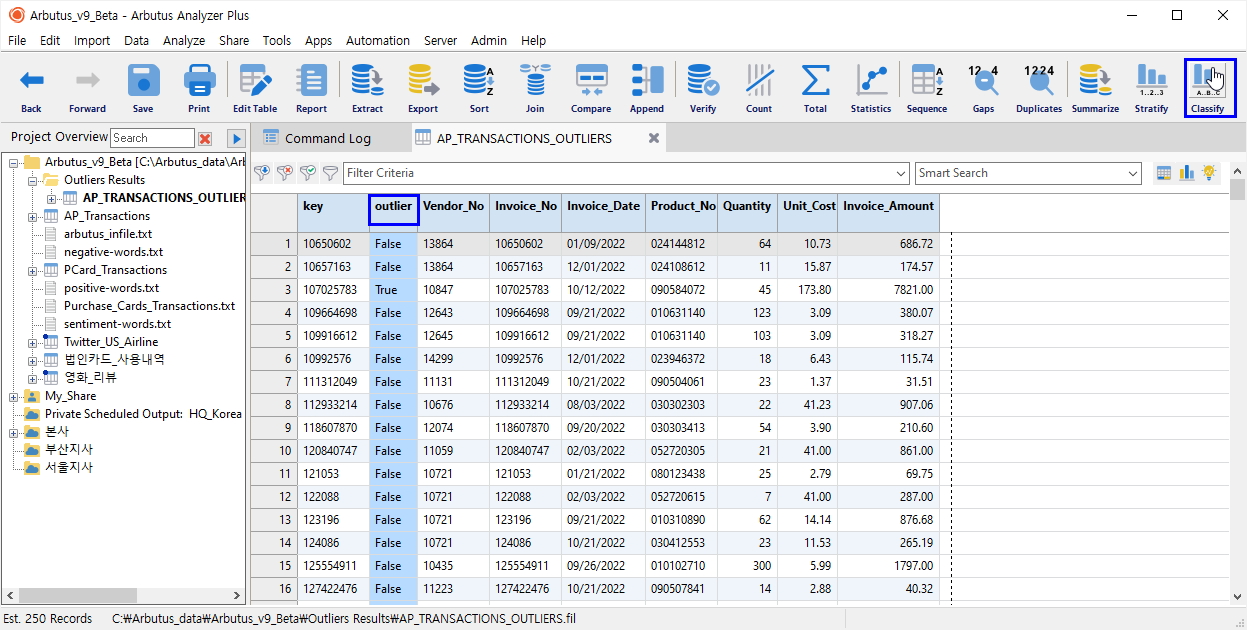Run the Count command
Screen dimensions: 1247x630
759,88
